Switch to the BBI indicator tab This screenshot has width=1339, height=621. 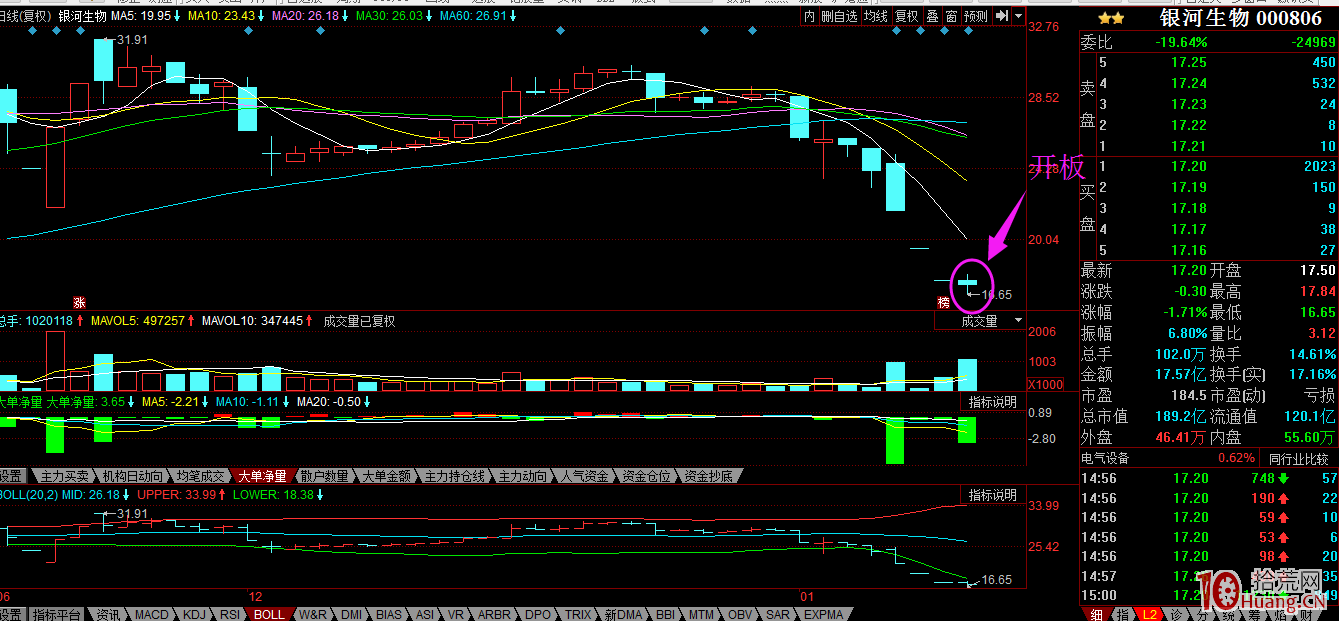(x=667, y=614)
